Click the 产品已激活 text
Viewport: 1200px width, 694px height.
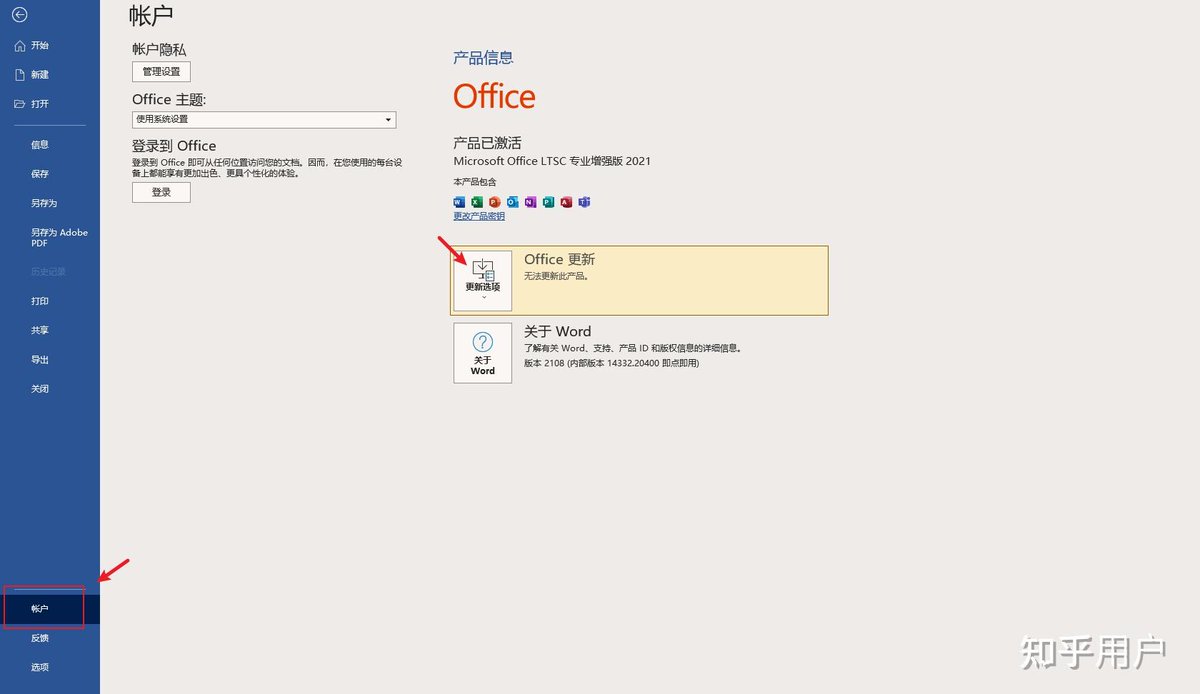point(487,143)
